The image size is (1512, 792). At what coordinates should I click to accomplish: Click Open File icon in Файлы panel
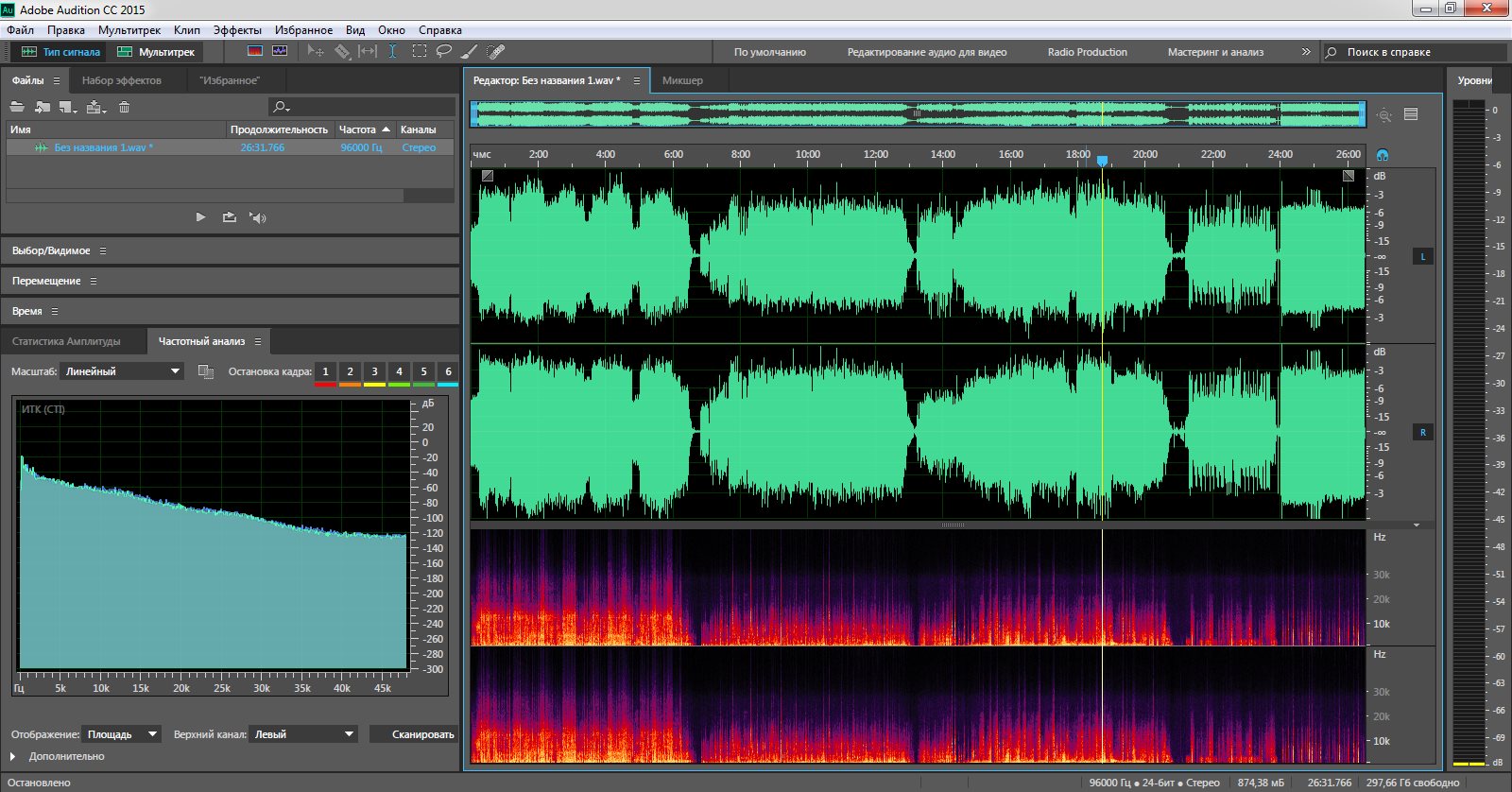17,107
